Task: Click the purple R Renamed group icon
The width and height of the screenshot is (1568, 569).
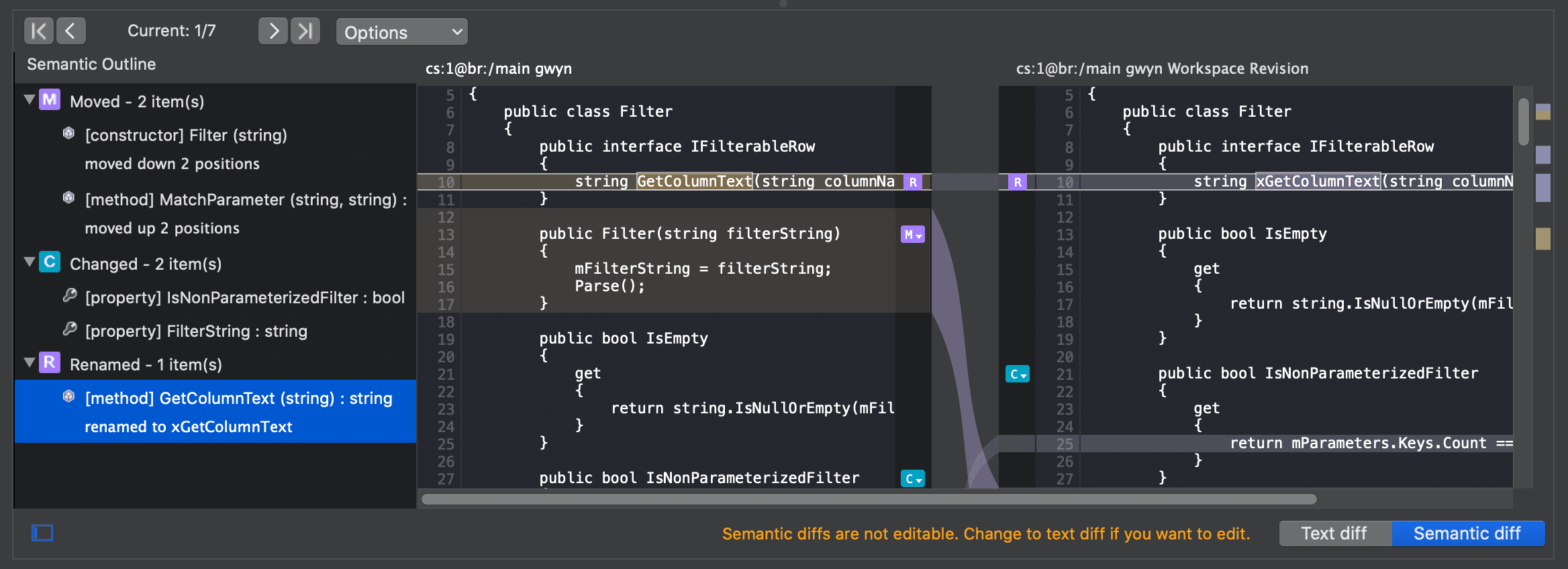Action: (50, 362)
